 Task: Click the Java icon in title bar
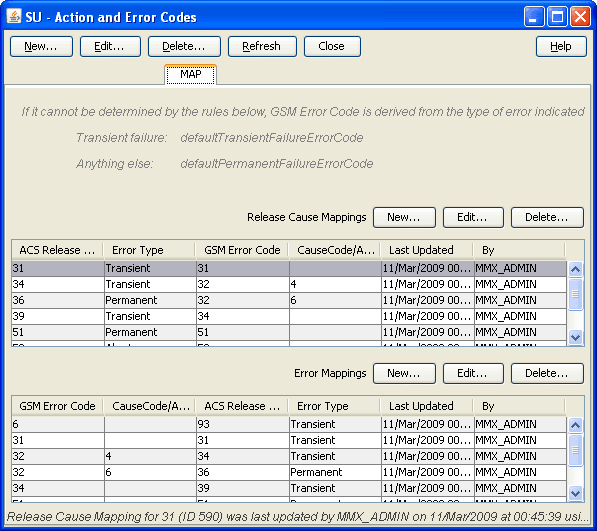(x=14, y=17)
